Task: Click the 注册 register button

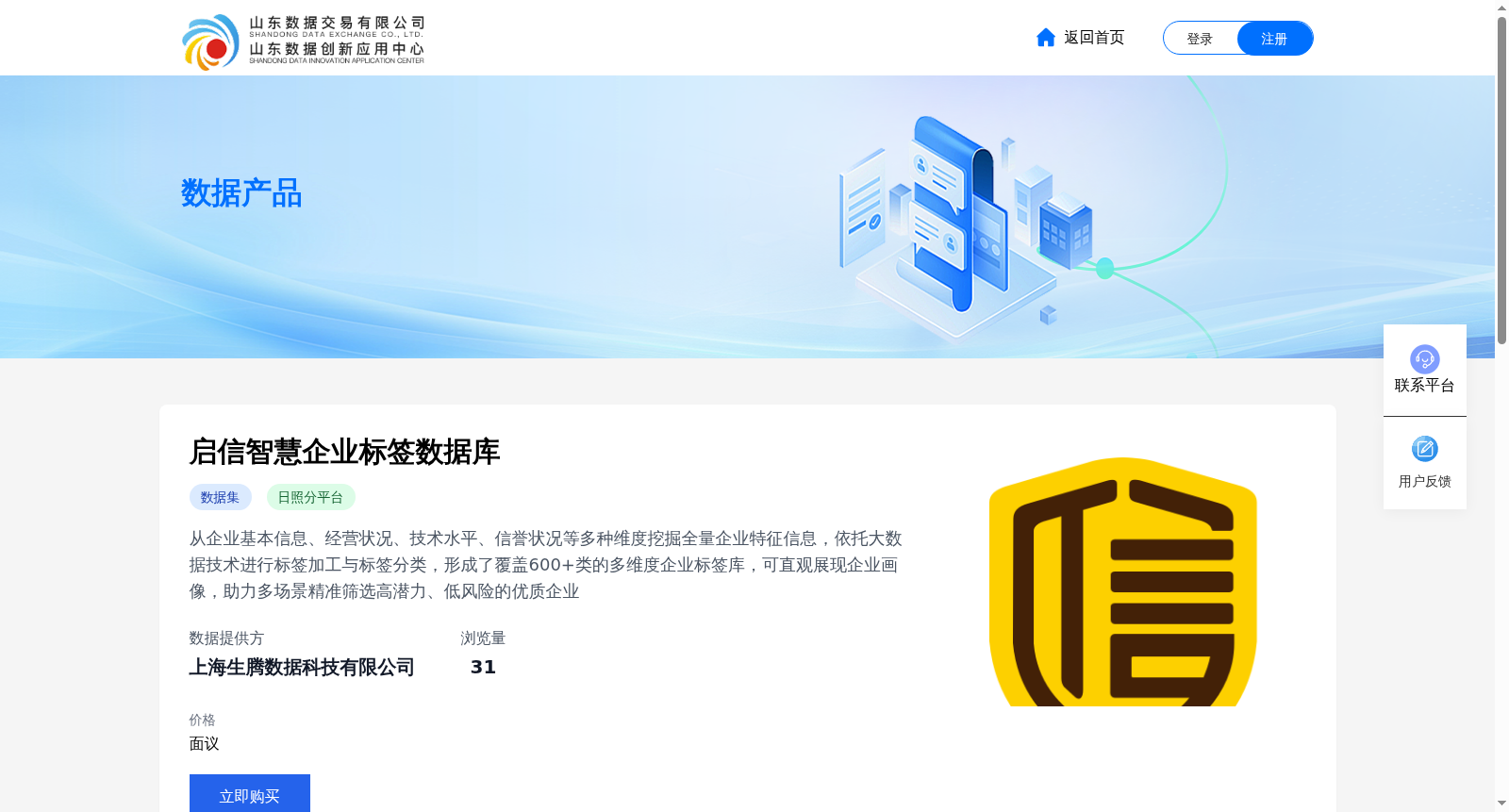Action: [1274, 39]
